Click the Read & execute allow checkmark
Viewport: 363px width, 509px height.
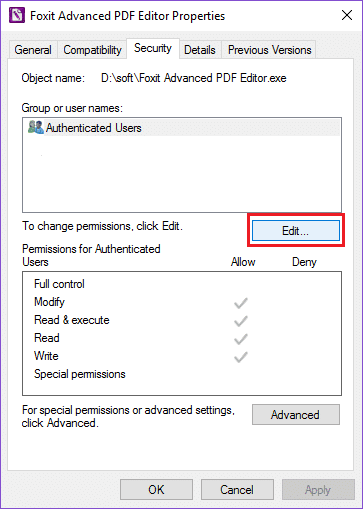pos(241,321)
